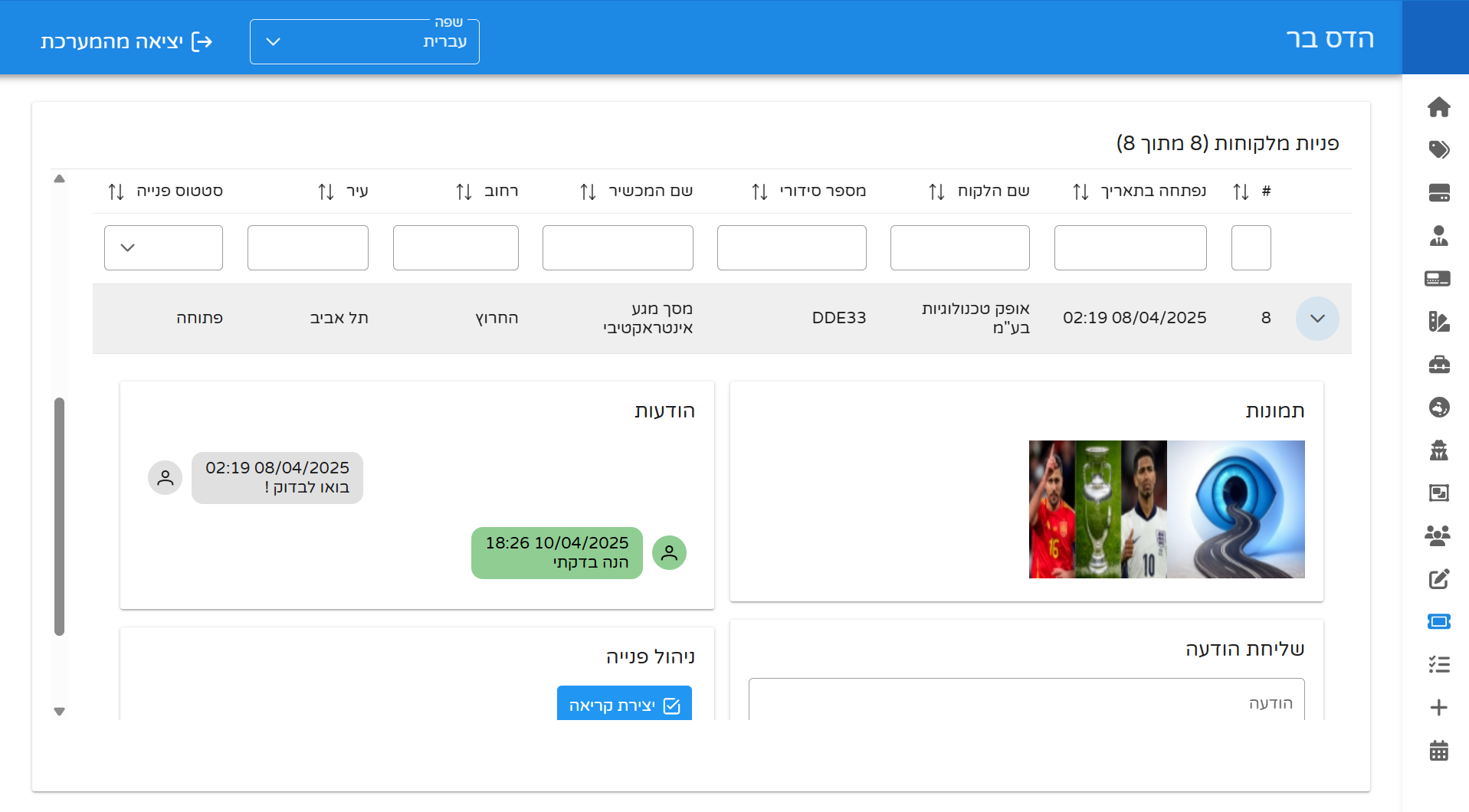Screen dimensions: 1469x812
Task: Click the ניהול פנייה heading
Action: coord(651,656)
